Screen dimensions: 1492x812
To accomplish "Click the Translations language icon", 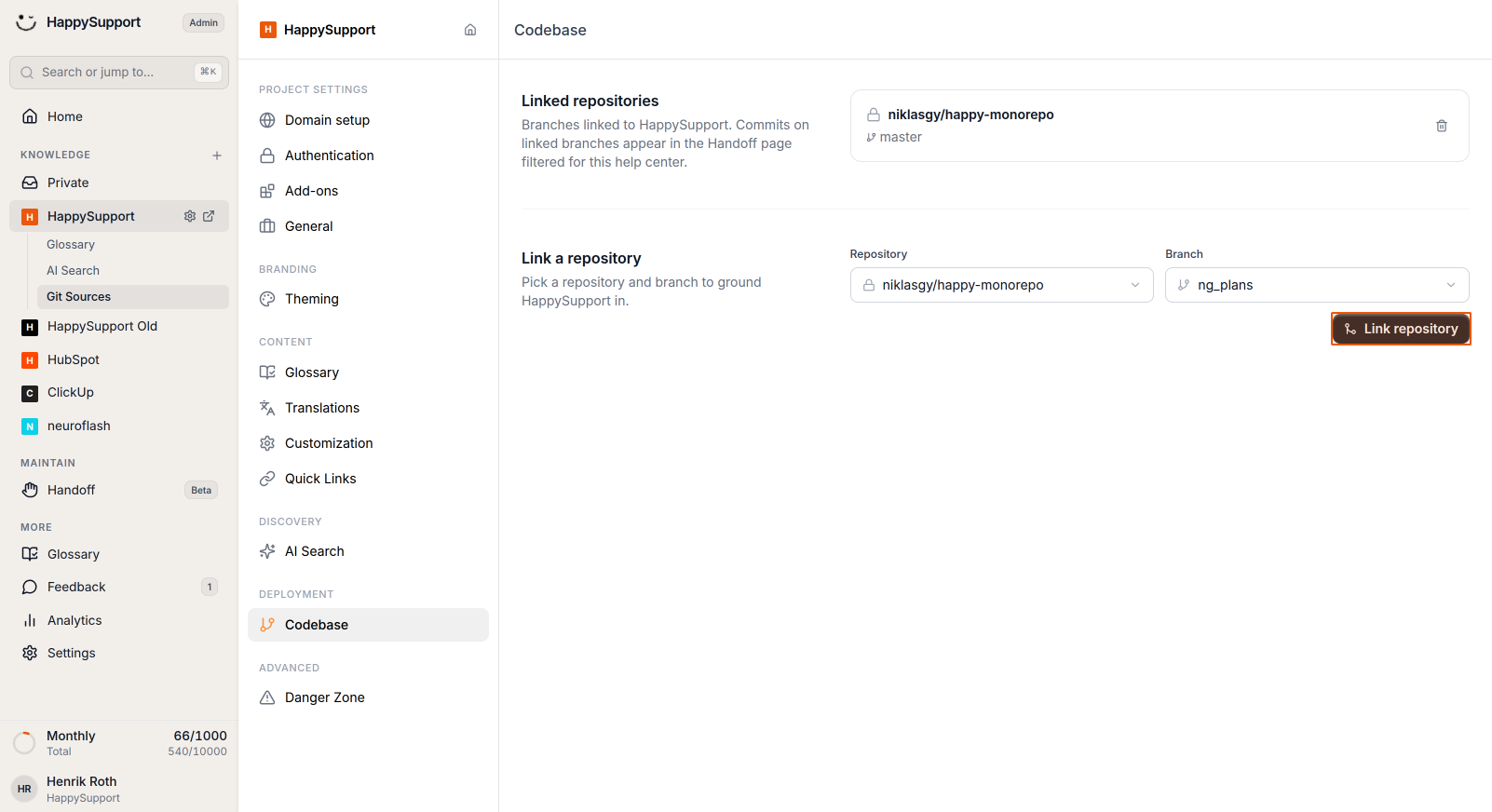I will (267, 408).
